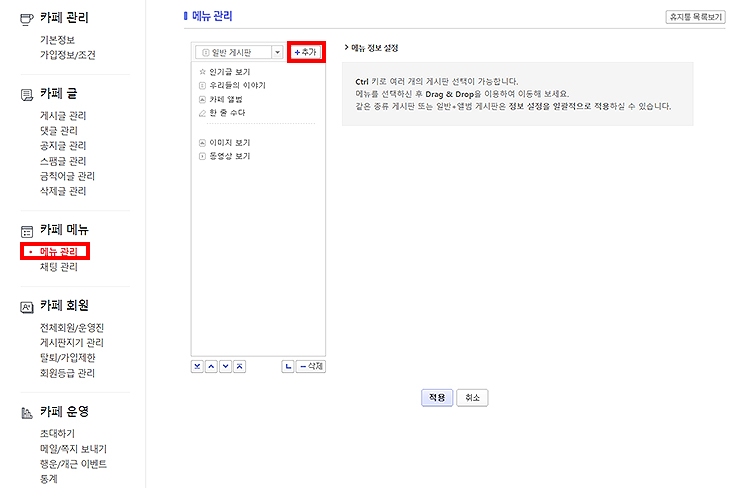Open 공지글 관리 in the sidebar
Image resolution: width=740 pixels, height=488 pixels.
tap(63, 146)
